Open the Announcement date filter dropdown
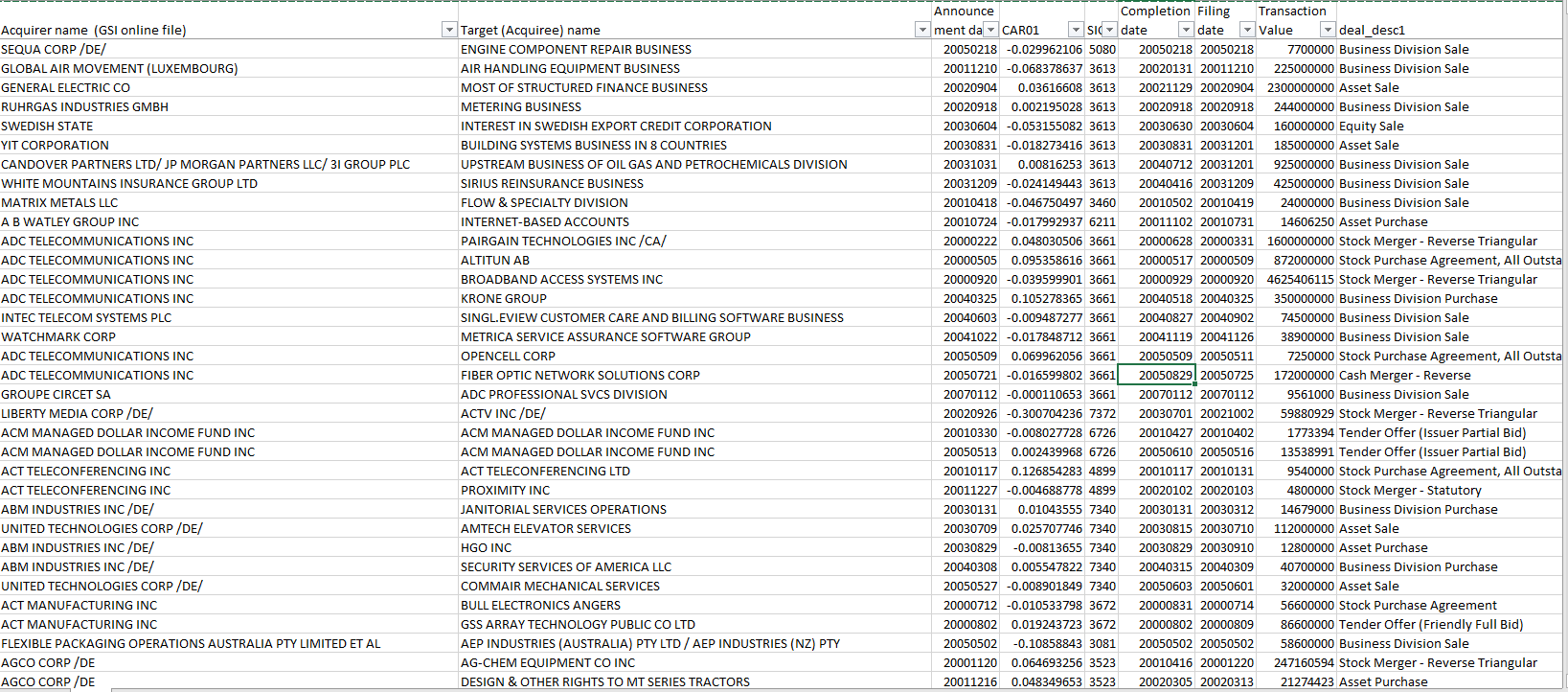This screenshot has width=1568, height=692. [991, 30]
